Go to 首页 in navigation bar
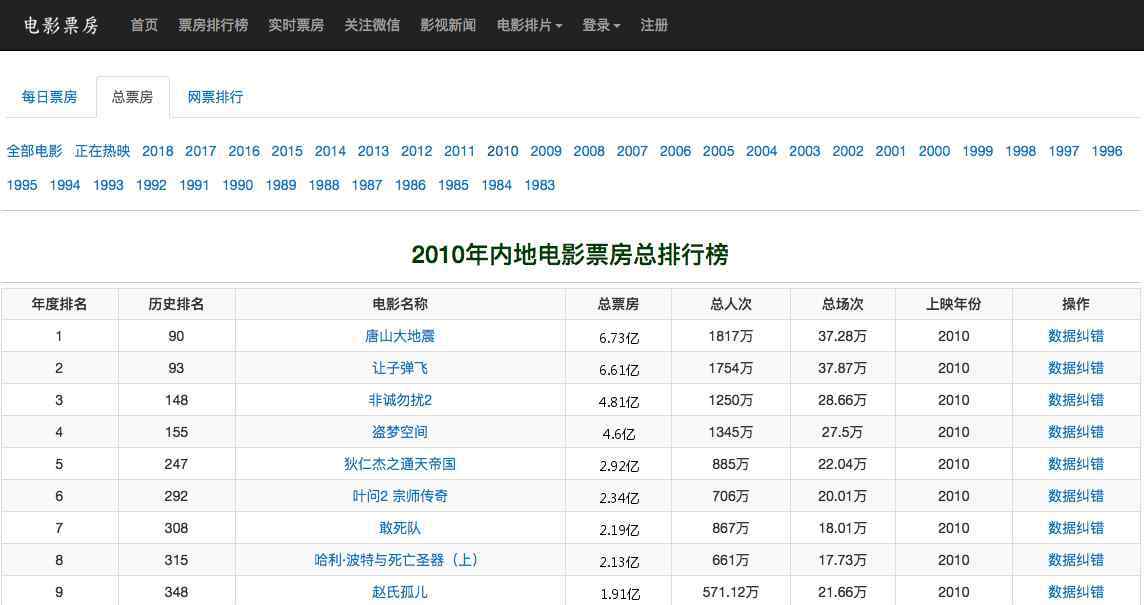Viewport: 1144px width, 605px height. [x=144, y=26]
